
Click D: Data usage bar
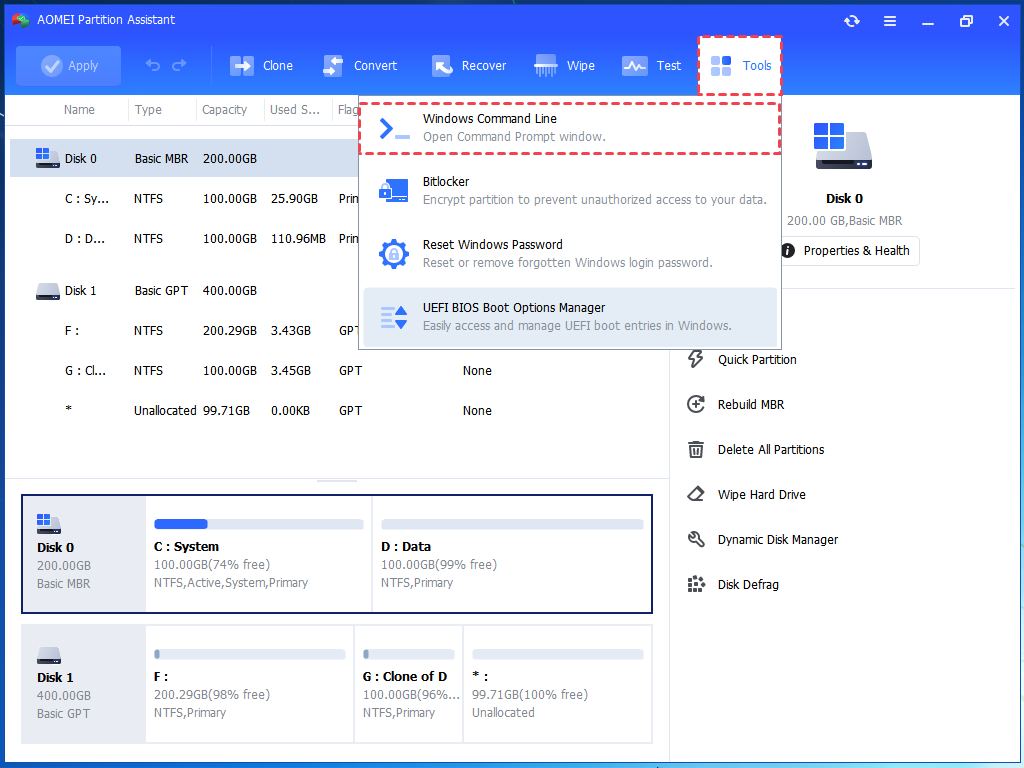[x=512, y=524]
